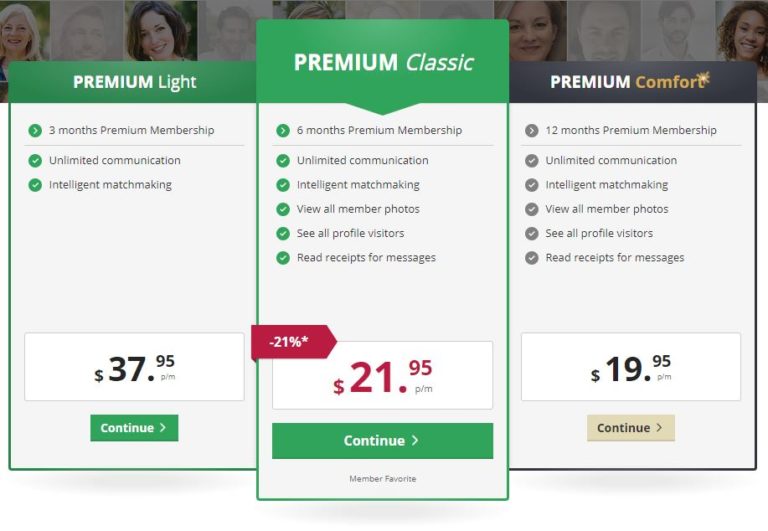The width and height of the screenshot is (768, 531).
Task: Click checkmark next to Read receipts in Classic plan
Action: (x=283, y=258)
